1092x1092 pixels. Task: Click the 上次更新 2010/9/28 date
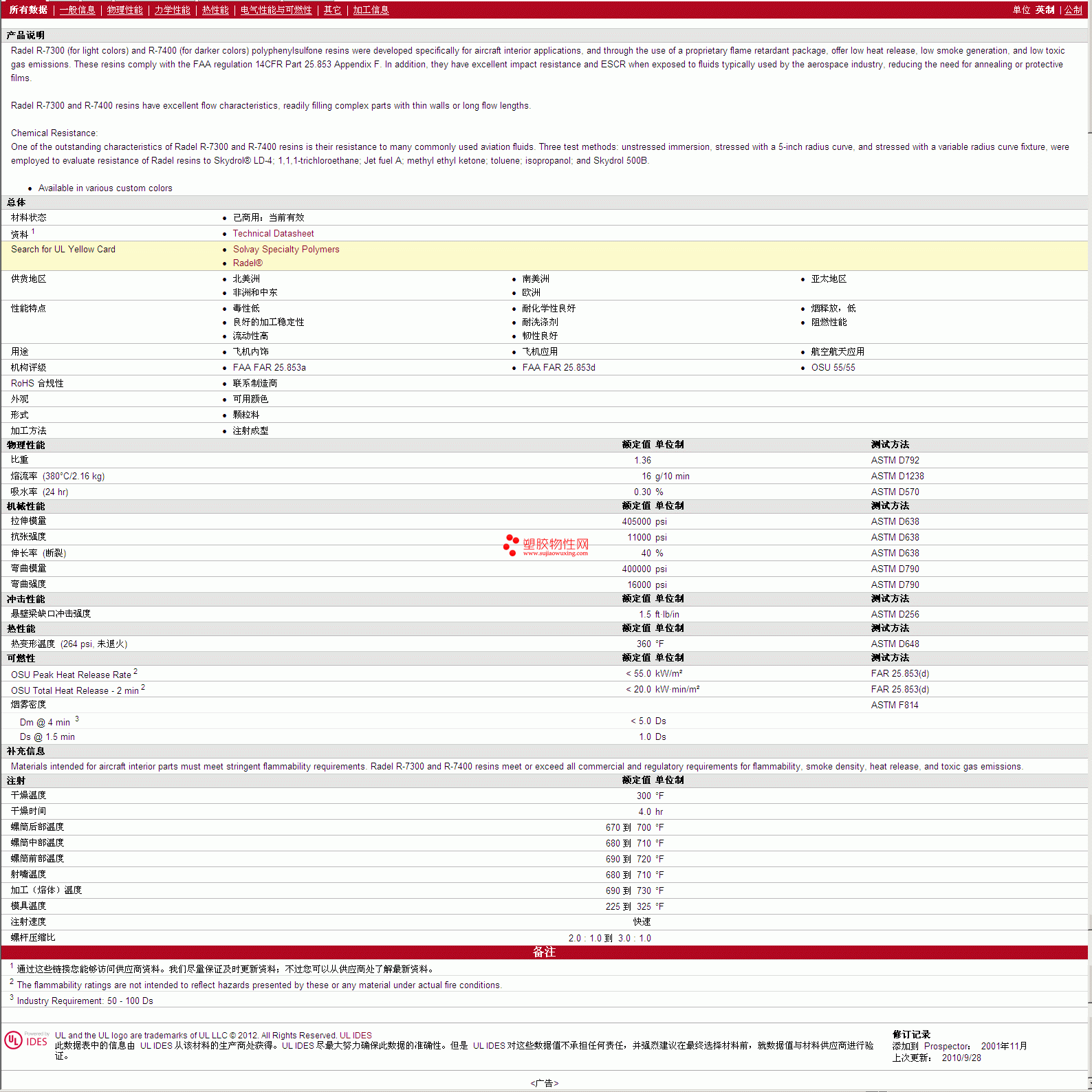pos(961,1058)
